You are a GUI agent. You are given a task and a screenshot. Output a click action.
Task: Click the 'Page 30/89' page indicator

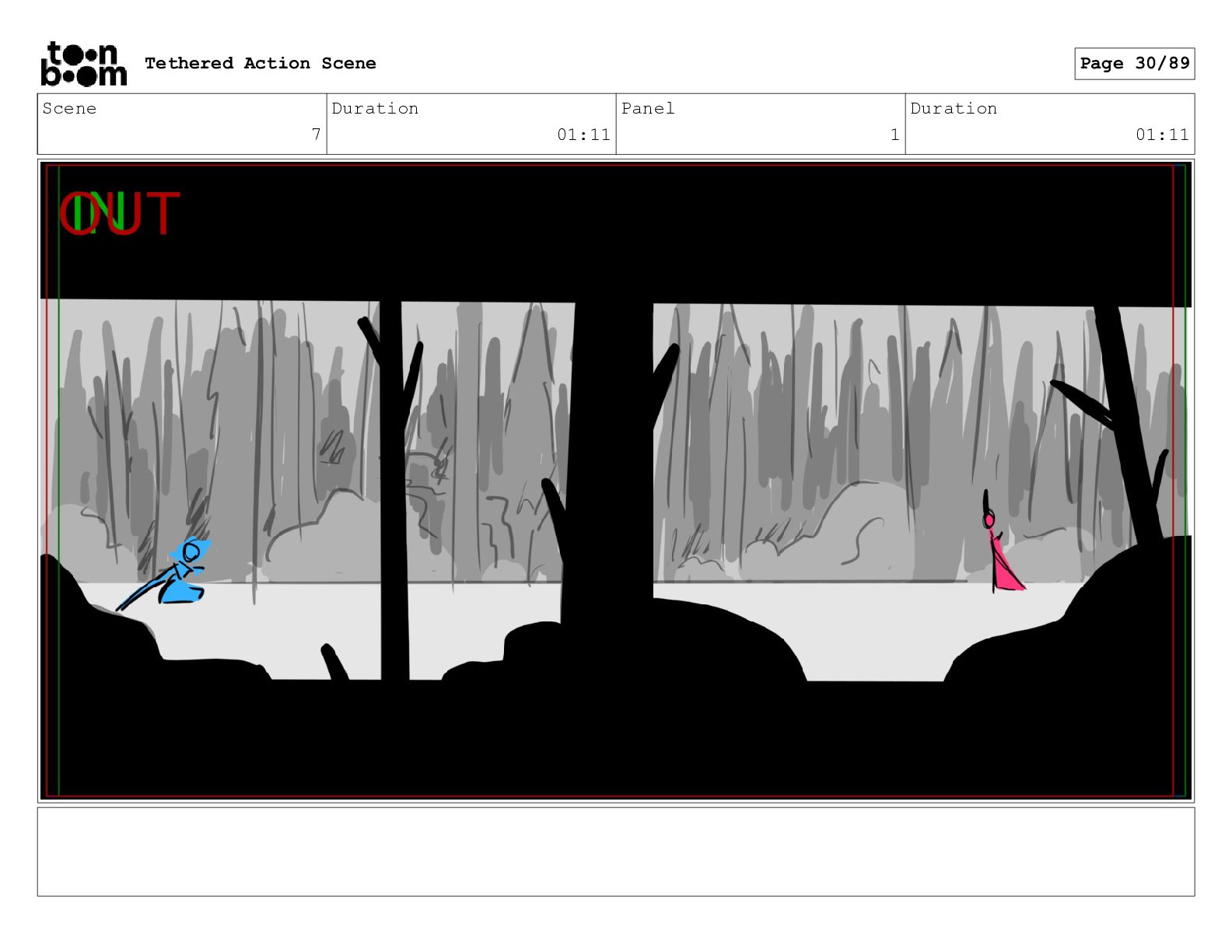coord(1134,64)
